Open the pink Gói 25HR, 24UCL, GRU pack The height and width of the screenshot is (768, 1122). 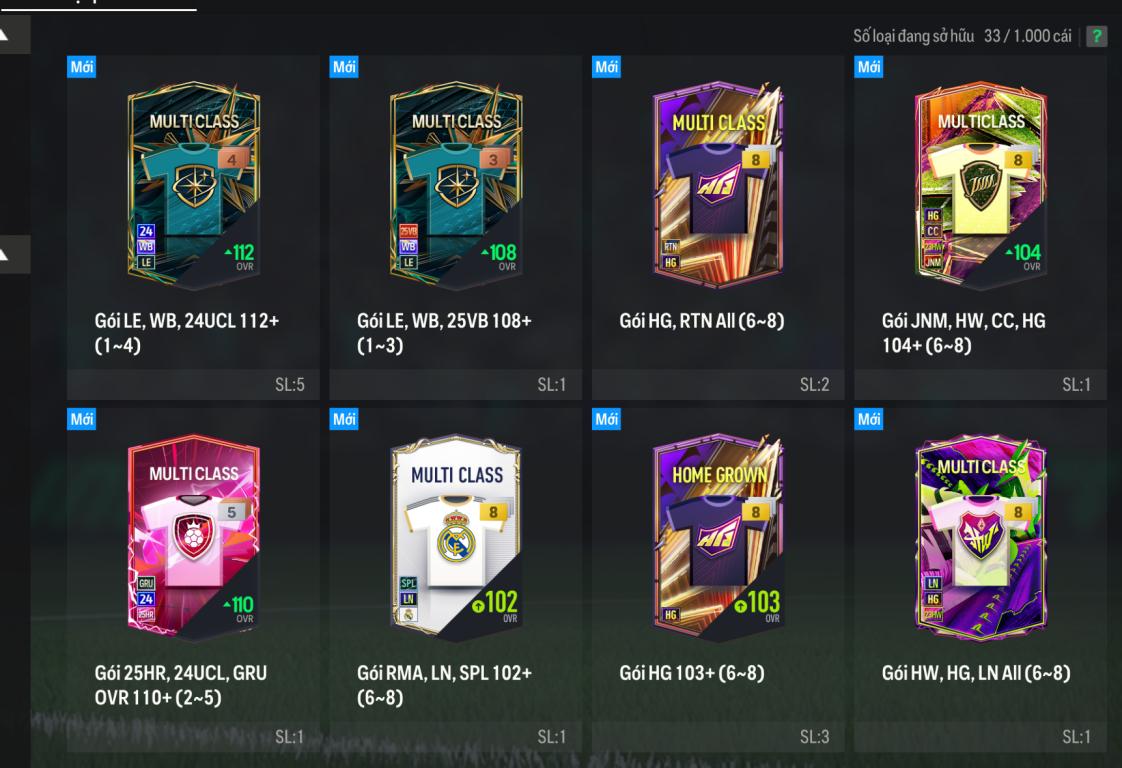point(193,579)
